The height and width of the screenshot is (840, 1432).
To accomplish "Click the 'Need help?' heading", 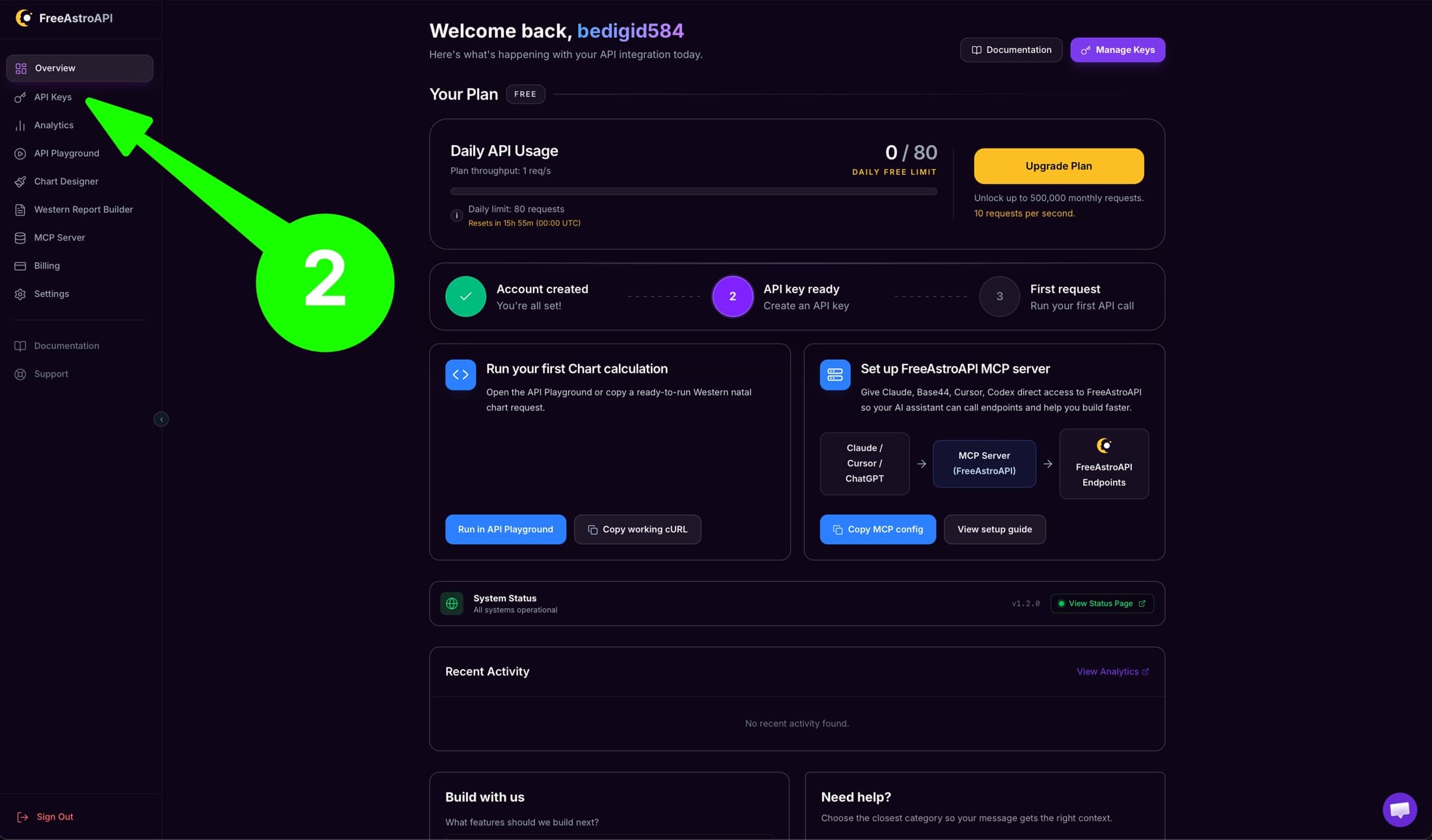I will tap(855, 797).
